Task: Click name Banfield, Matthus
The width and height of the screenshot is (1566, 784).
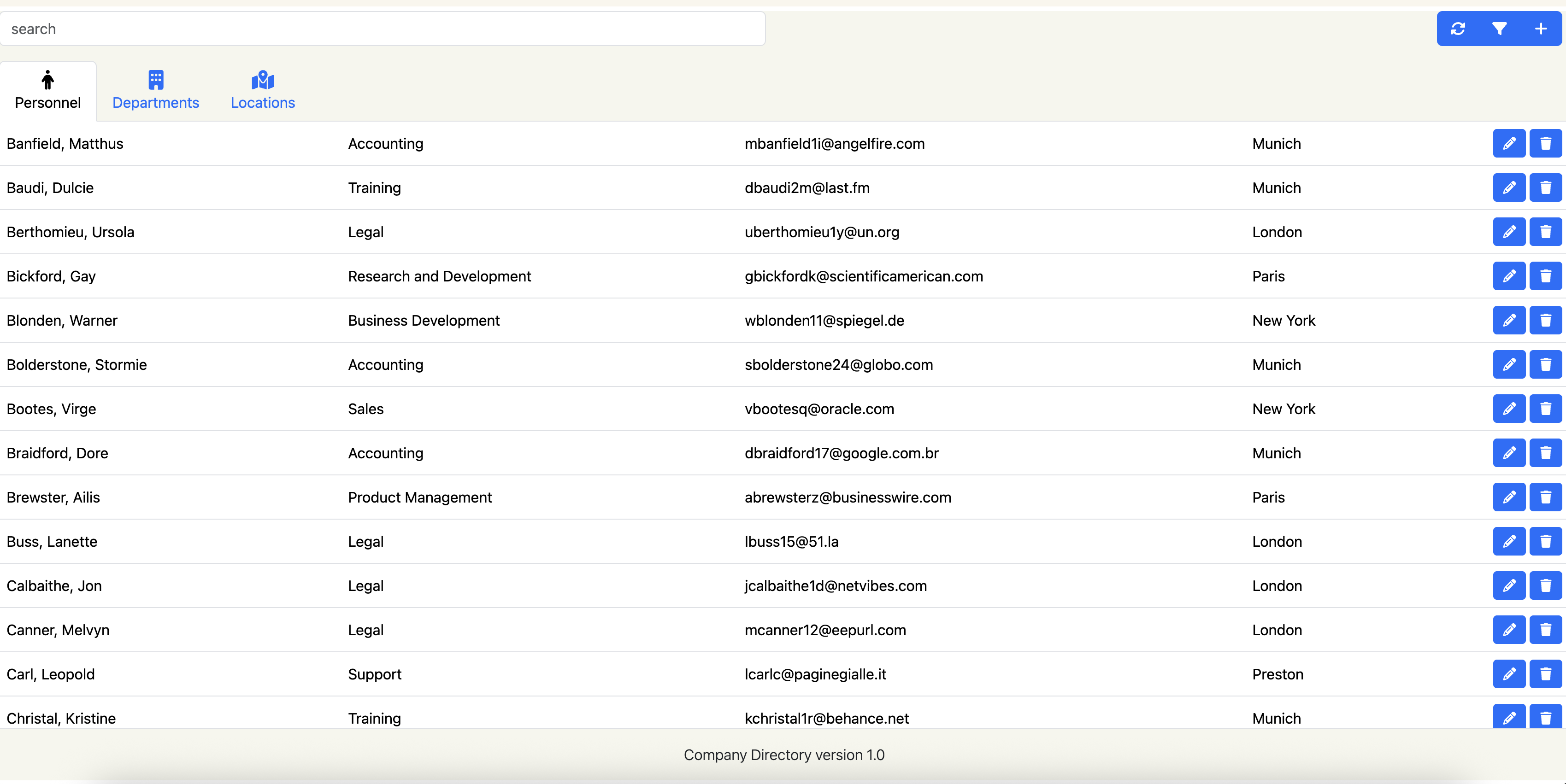Action: [65, 143]
